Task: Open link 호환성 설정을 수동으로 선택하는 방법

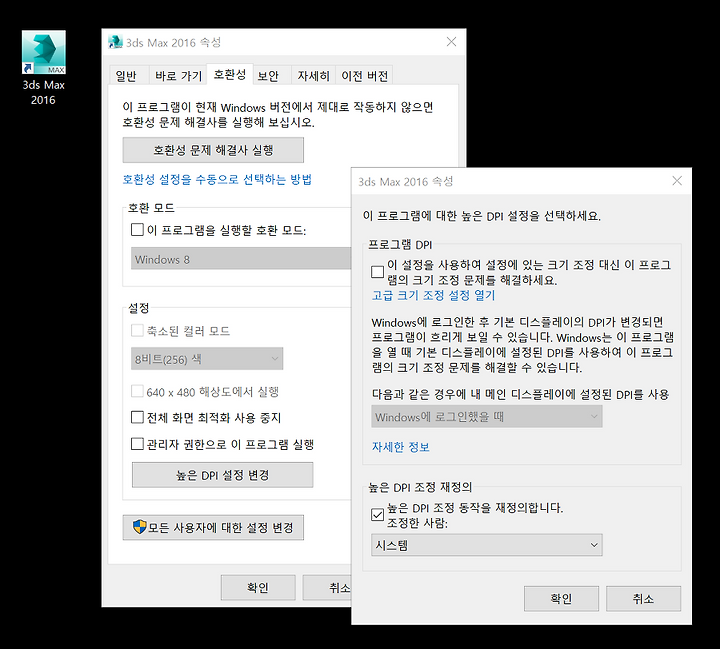Action: 217,179
